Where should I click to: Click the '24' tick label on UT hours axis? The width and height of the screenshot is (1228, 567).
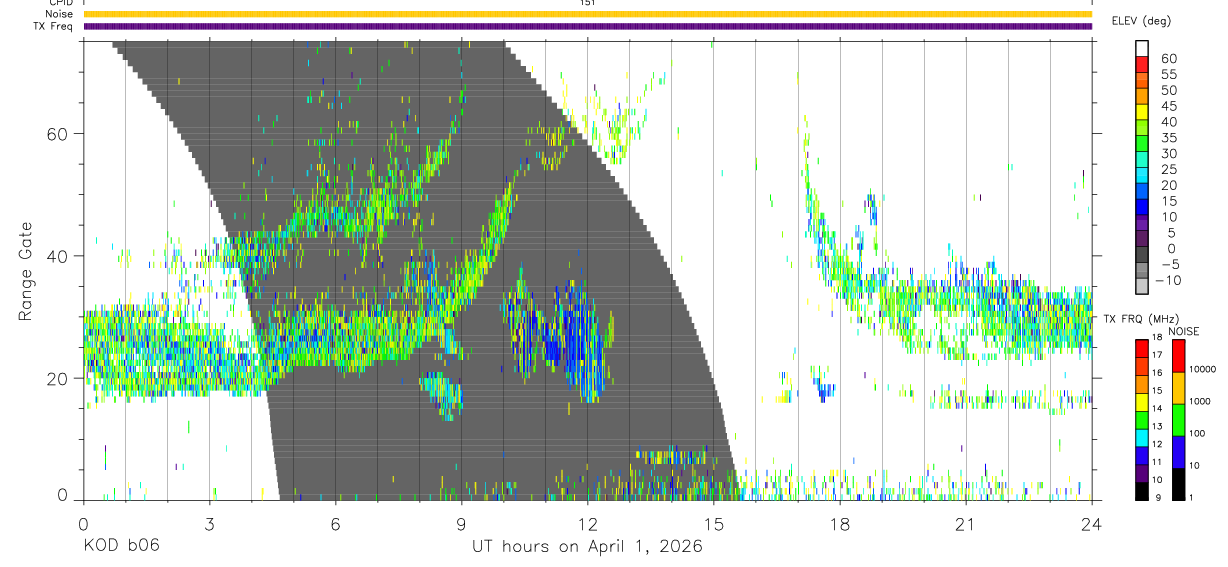[x=1091, y=523]
